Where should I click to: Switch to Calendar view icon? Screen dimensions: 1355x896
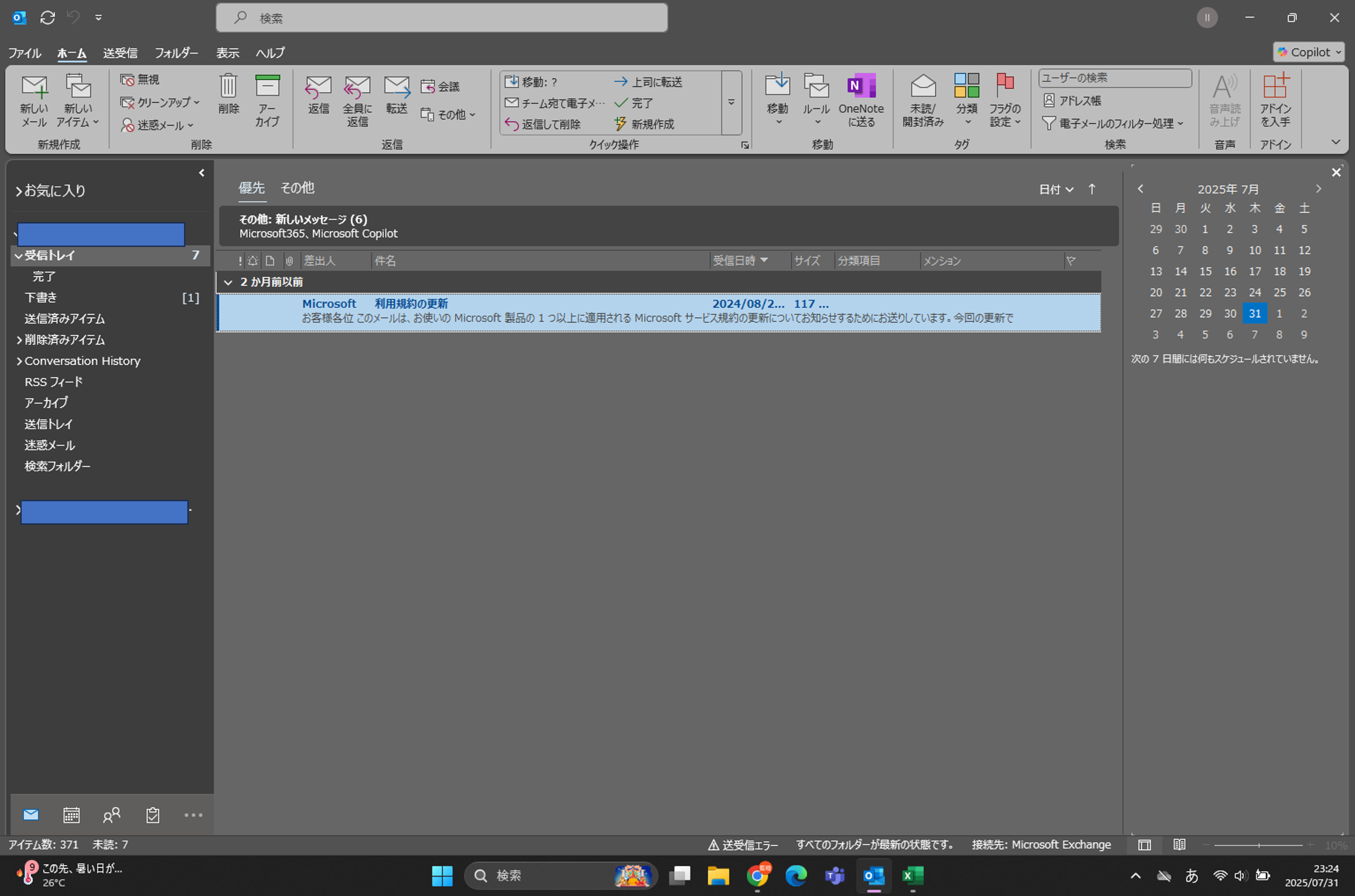[x=72, y=815]
